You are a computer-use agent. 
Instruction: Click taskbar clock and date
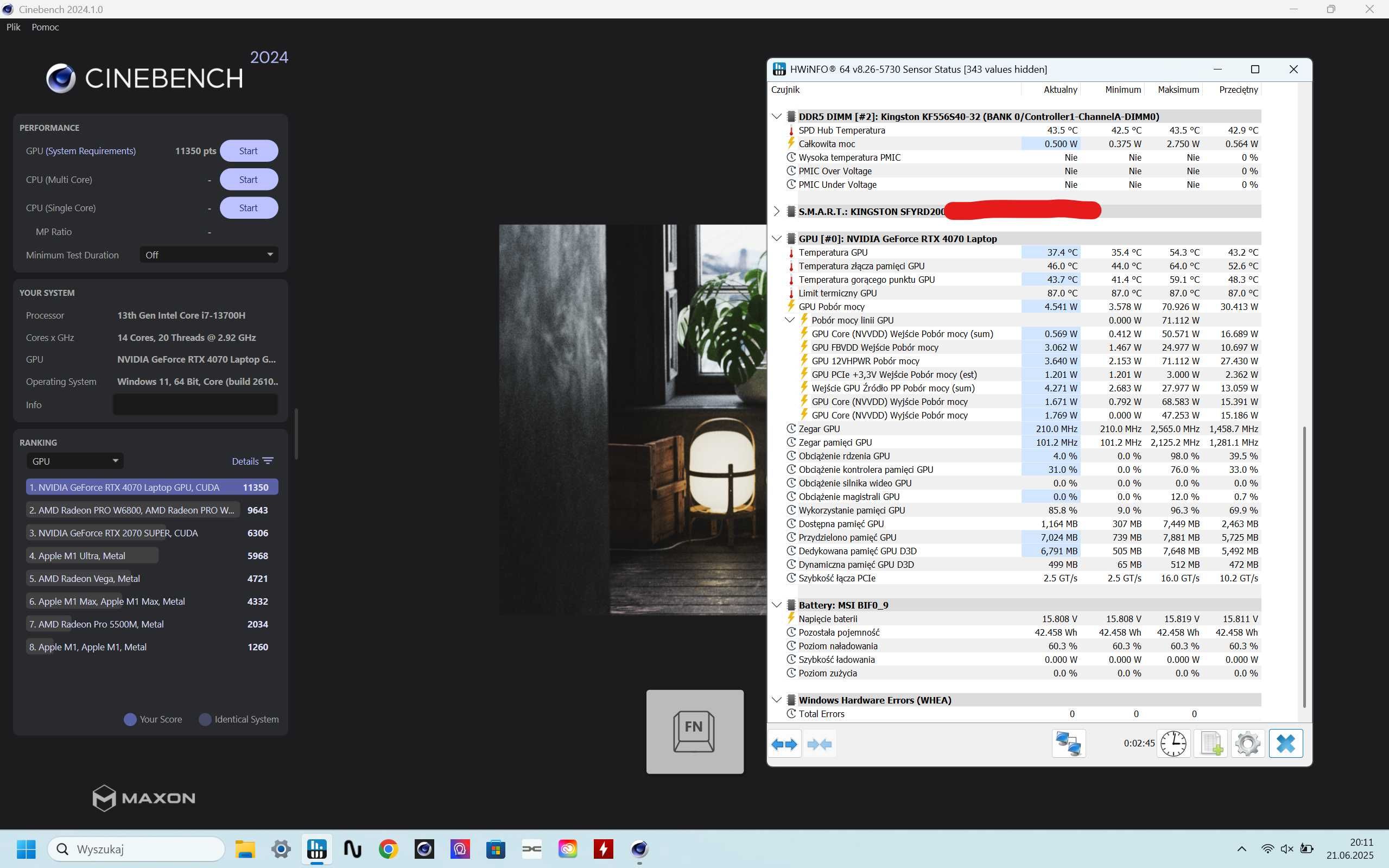1350,849
